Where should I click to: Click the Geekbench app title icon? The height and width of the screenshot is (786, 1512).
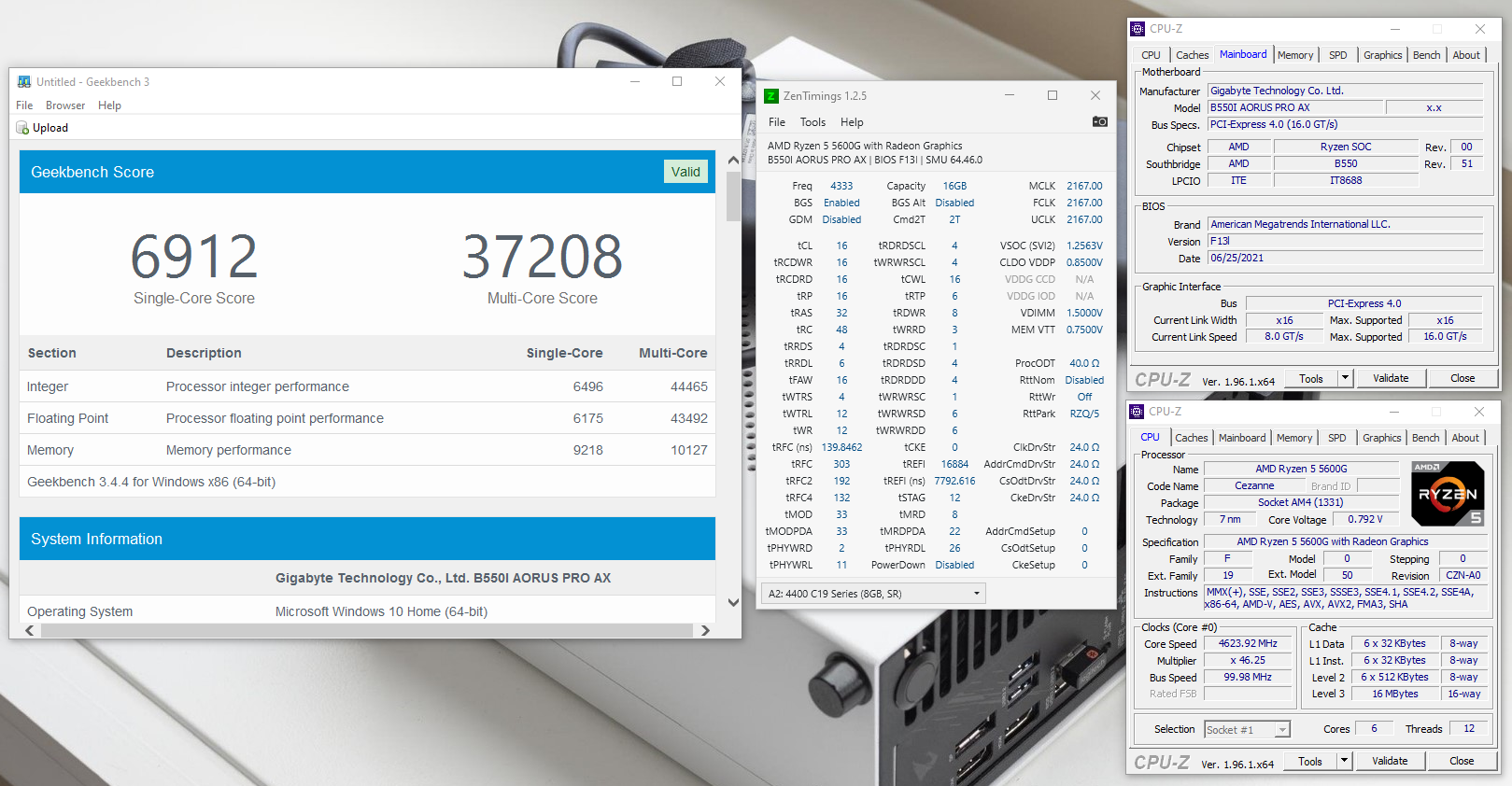tap(24, 82)
